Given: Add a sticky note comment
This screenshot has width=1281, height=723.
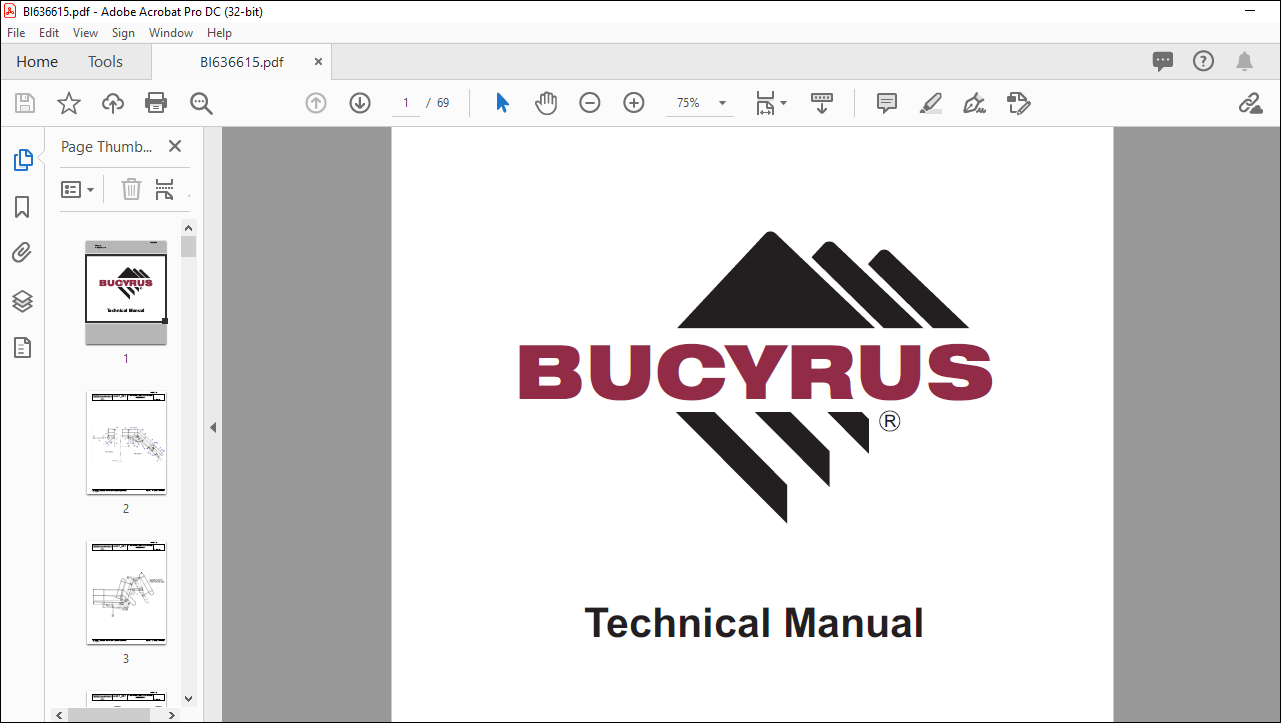Looking at the screenshot, I should coord(886,103).
